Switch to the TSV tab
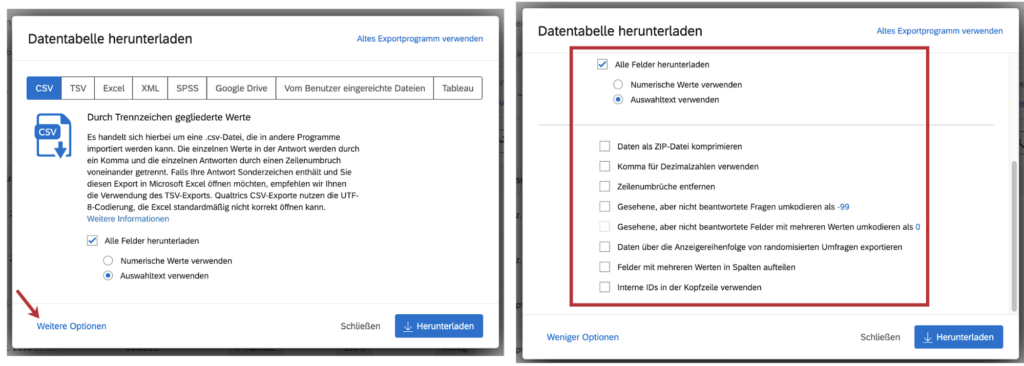Viewport: 1024px width, 366px height. pyautogui.click(x=78, y=88)
